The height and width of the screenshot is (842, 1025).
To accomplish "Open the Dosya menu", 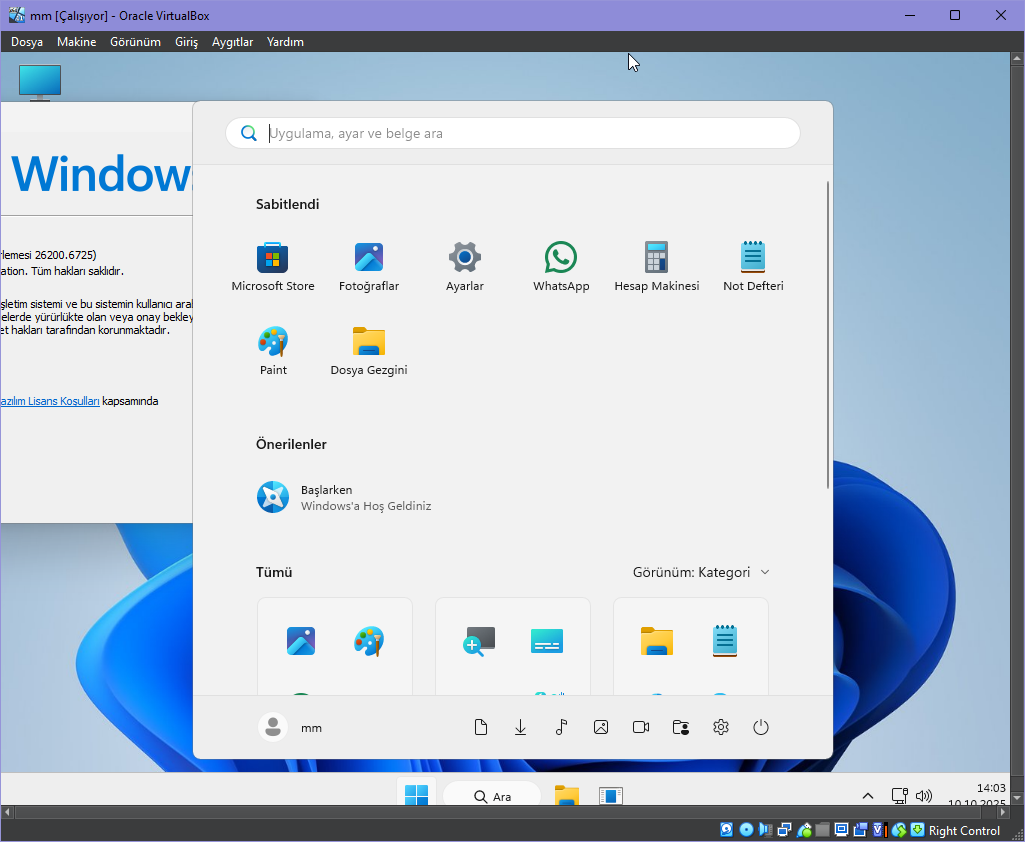I will point(27,42).
